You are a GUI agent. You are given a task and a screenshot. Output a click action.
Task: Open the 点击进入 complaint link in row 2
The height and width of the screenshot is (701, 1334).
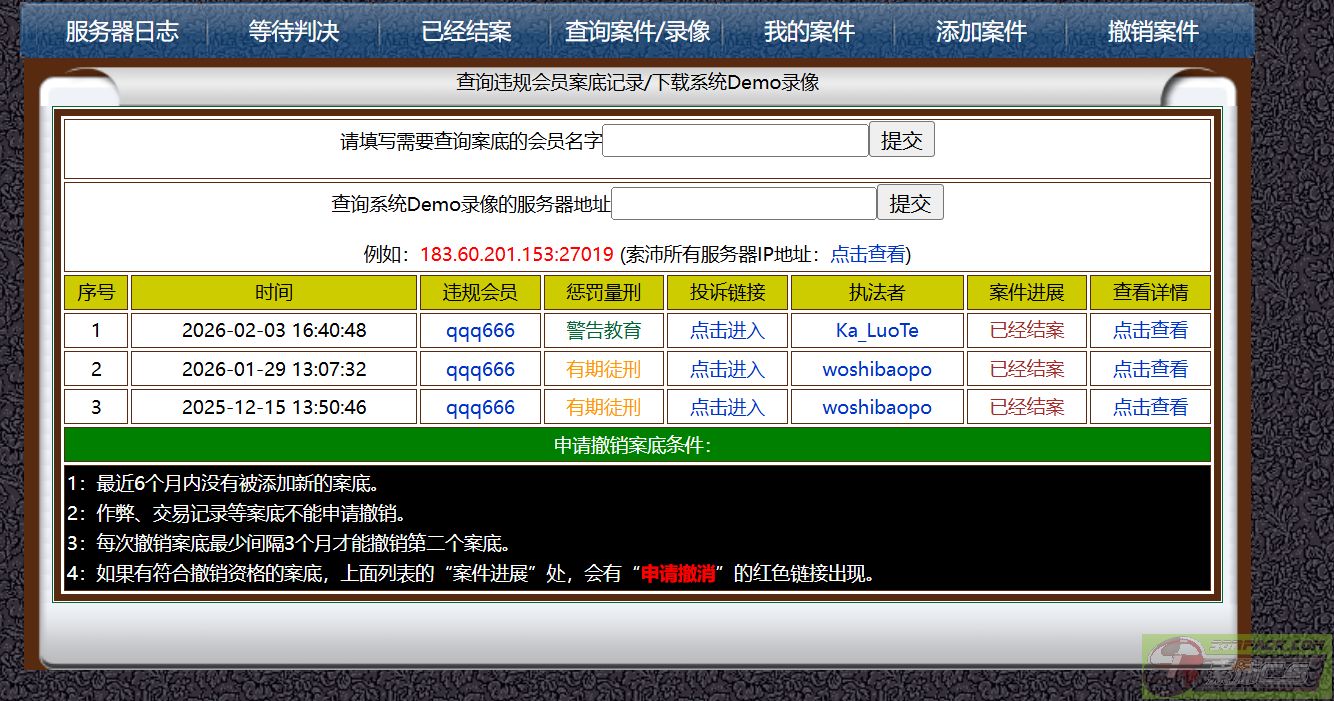click(x=727, y=369)
